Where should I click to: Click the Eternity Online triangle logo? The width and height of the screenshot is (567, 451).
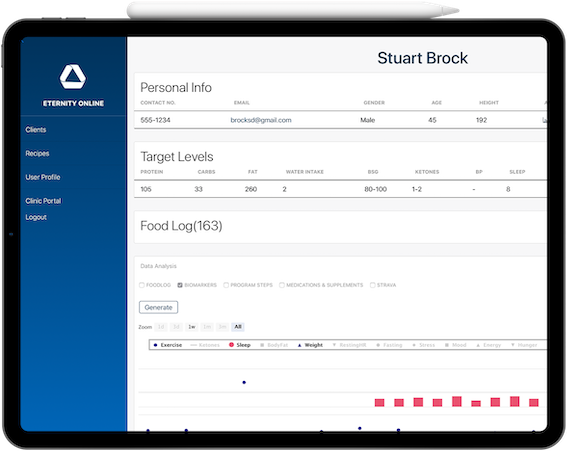[x=73, y=77]
